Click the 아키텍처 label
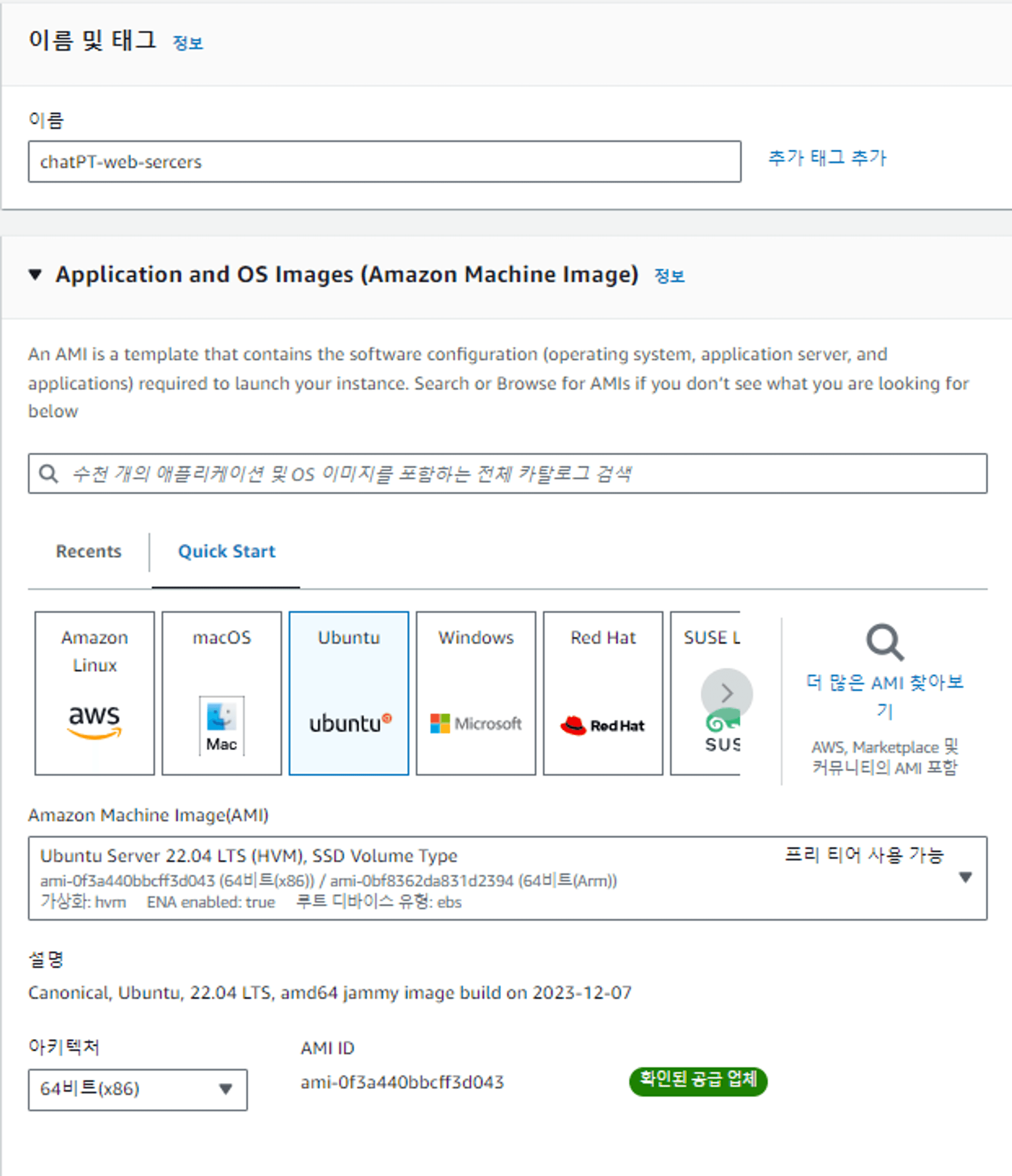 click(64, 1047)
